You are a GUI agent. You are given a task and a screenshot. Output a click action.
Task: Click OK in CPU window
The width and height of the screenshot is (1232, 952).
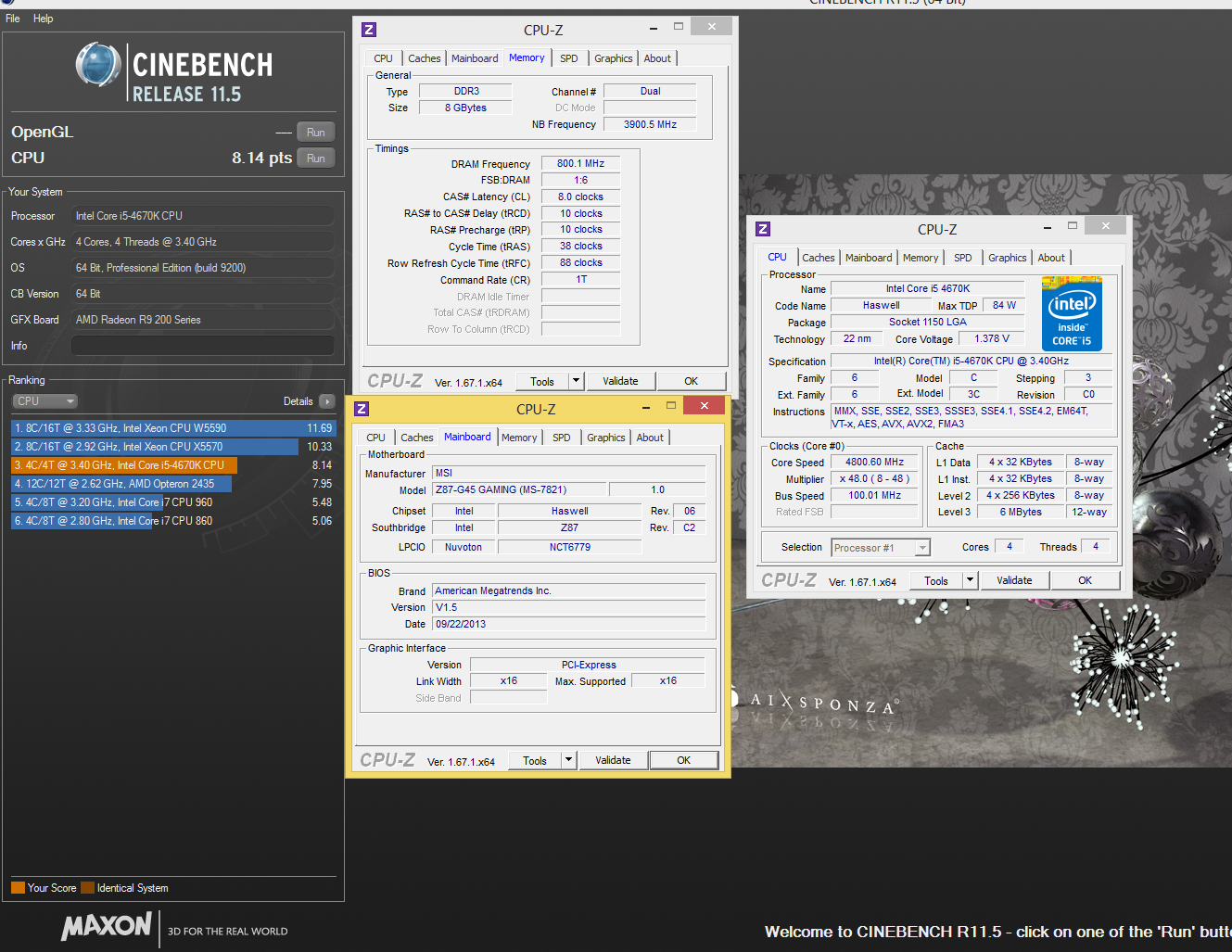click(1086, 580)
